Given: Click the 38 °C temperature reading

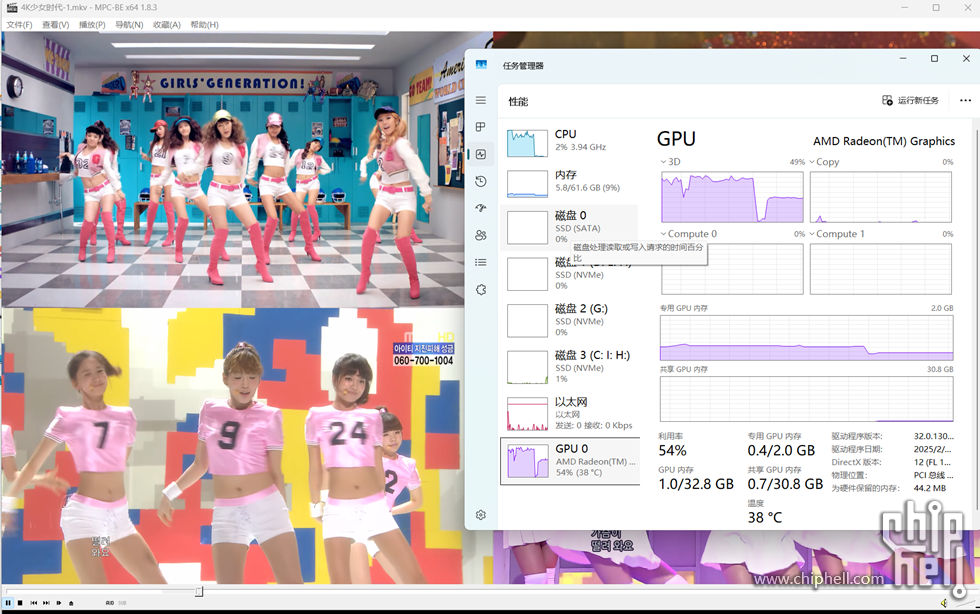Looking at the screenshot, I should (764, 518).
